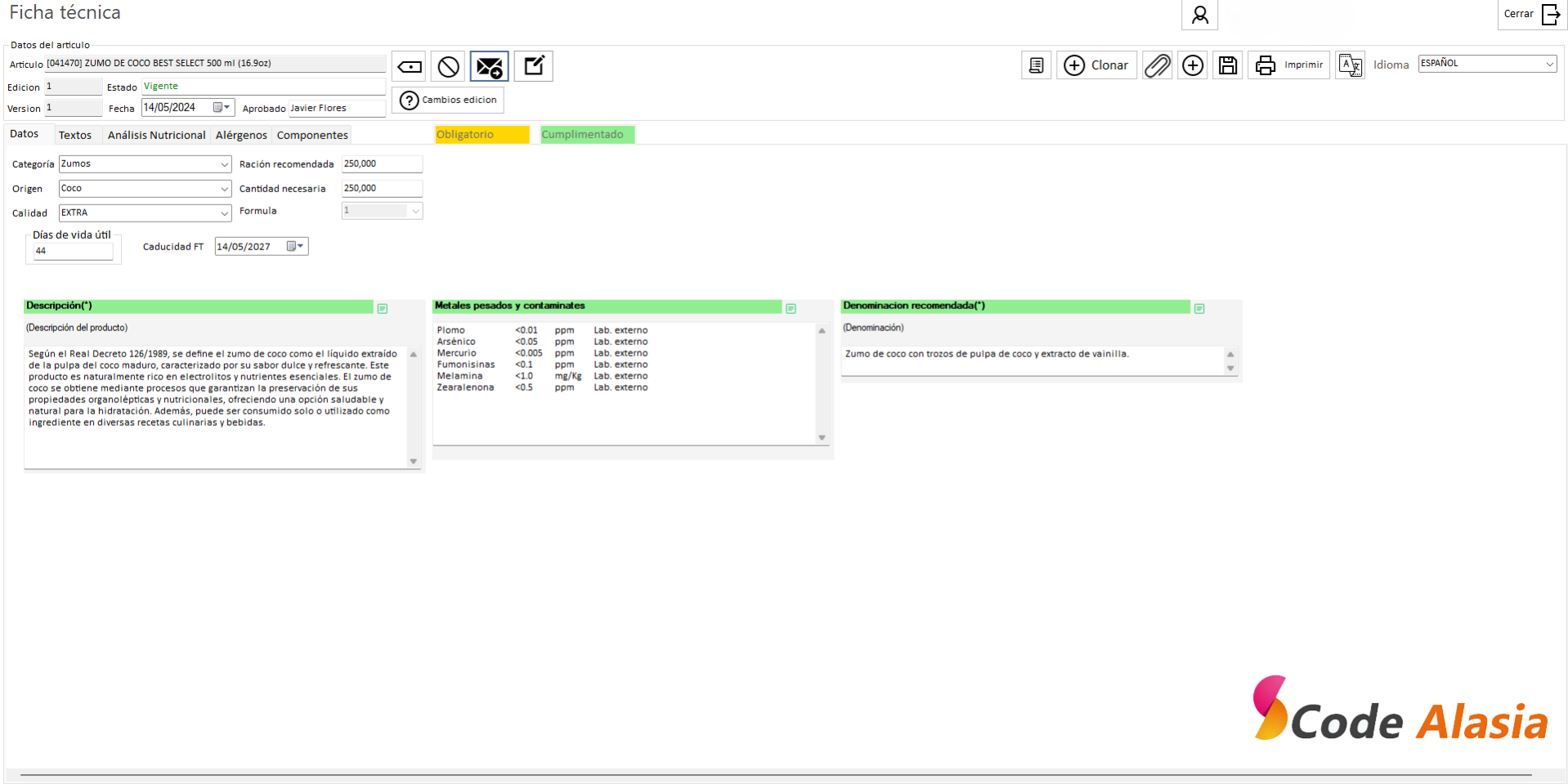1568x784 pixels.
Task: Open the Categoría dropdown
Action: coord(224,164)
